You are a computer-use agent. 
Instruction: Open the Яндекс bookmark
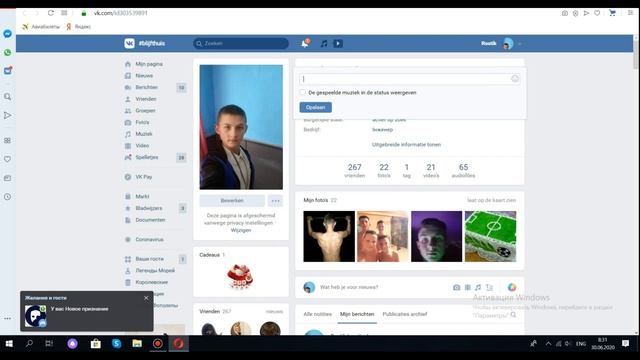(x=78, y=27)
